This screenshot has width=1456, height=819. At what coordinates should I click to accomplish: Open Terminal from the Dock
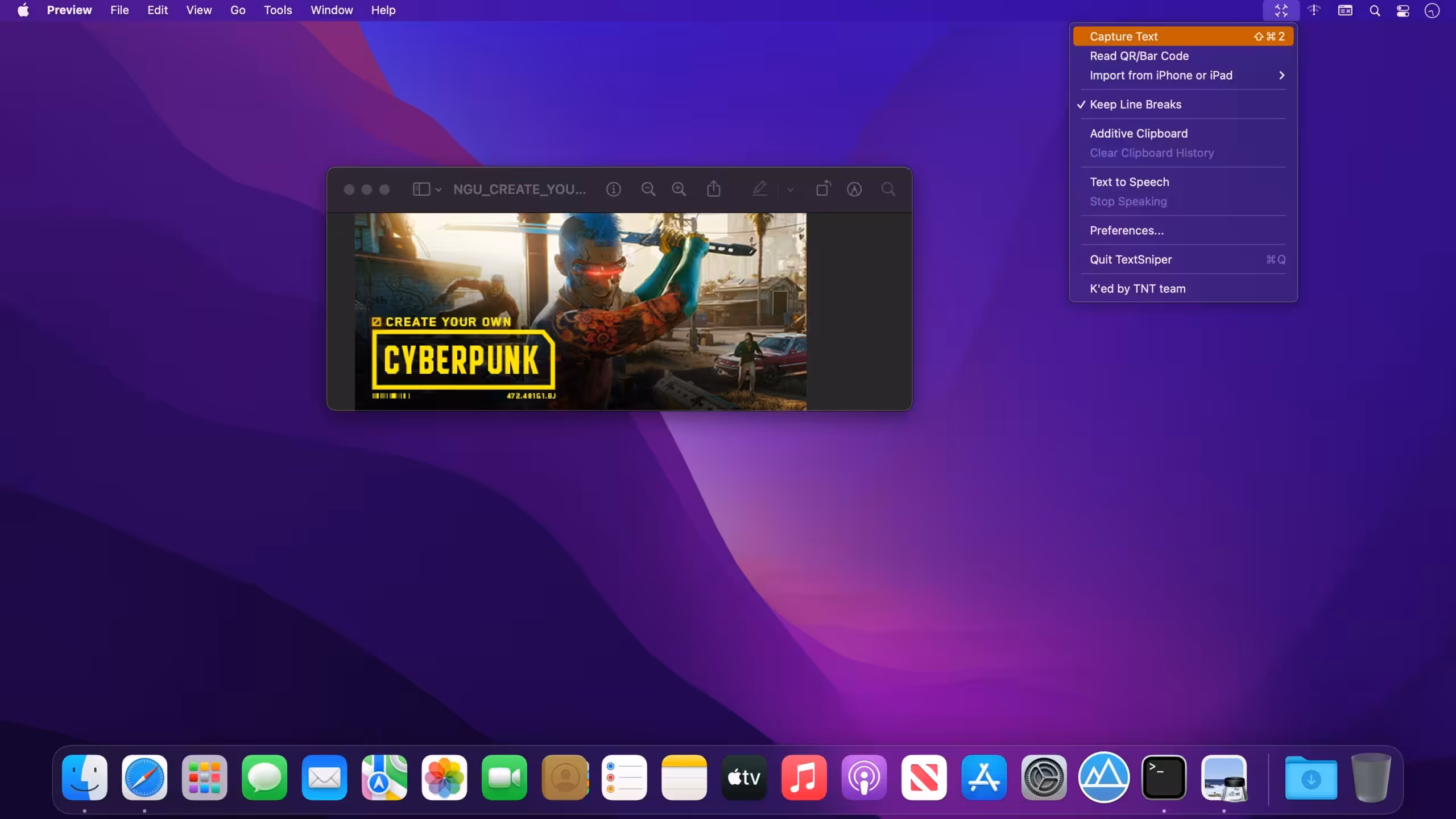(x=1164, y=777)
